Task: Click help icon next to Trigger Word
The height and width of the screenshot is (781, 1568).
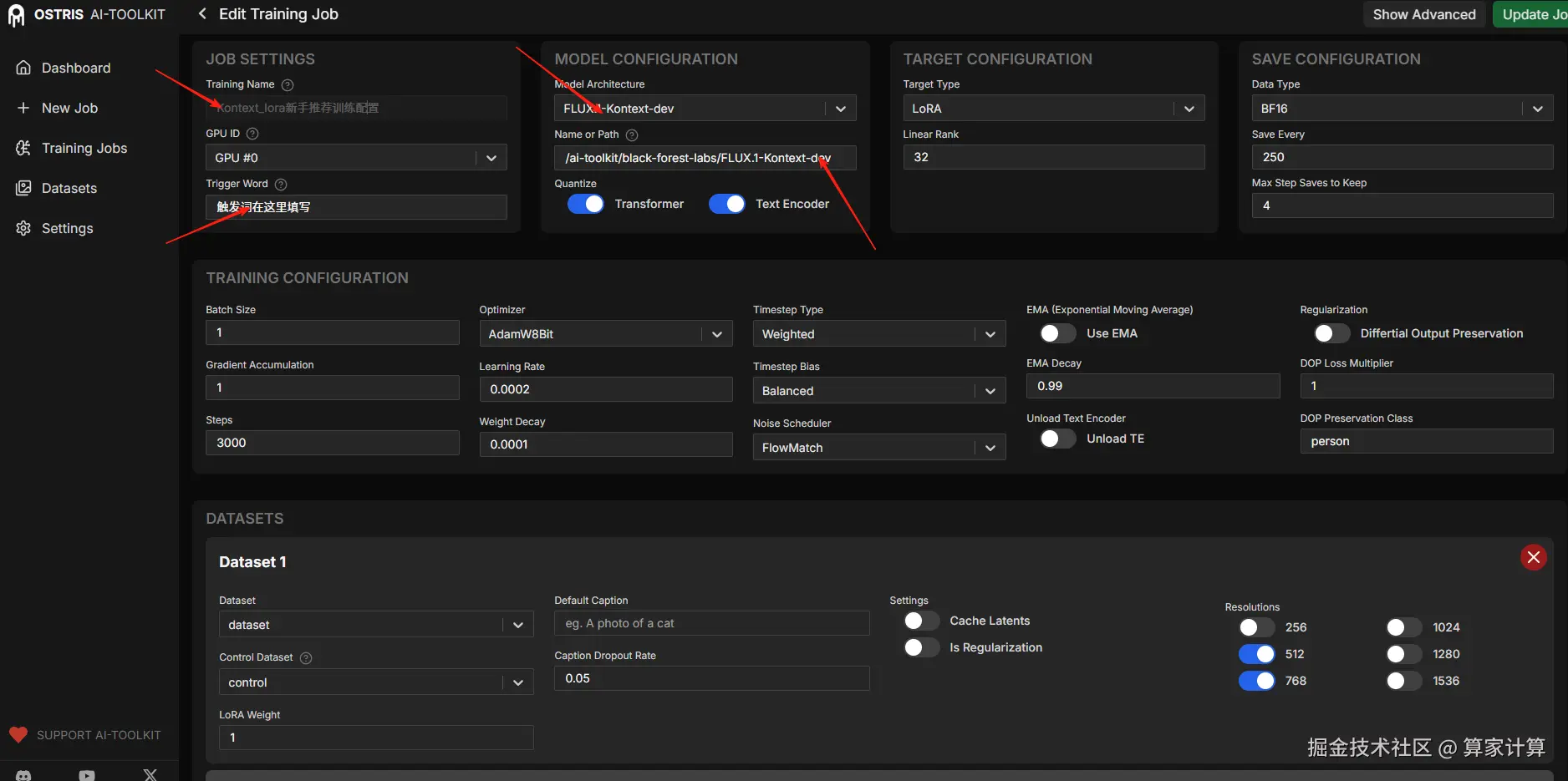Action: point(281,184)
